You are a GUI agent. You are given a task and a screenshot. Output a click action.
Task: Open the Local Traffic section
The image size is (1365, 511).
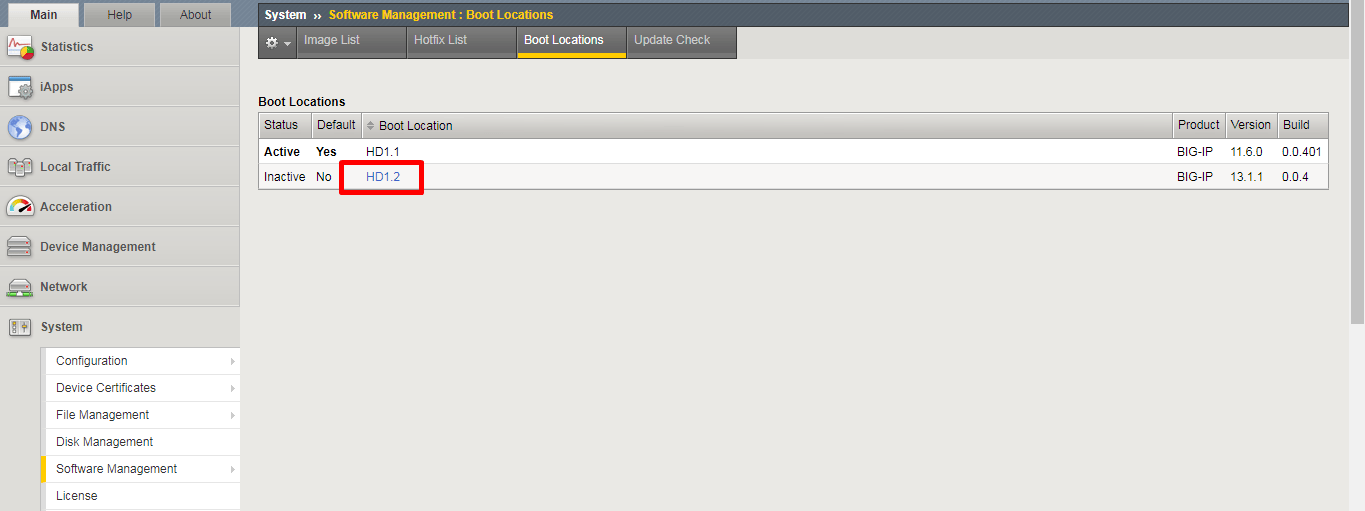point(120,167)
